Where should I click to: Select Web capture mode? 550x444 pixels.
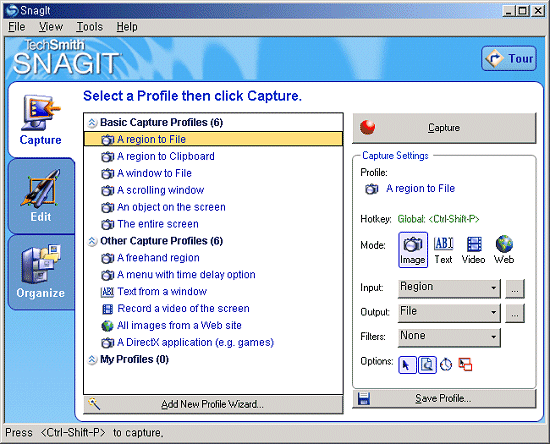point(504,250)
